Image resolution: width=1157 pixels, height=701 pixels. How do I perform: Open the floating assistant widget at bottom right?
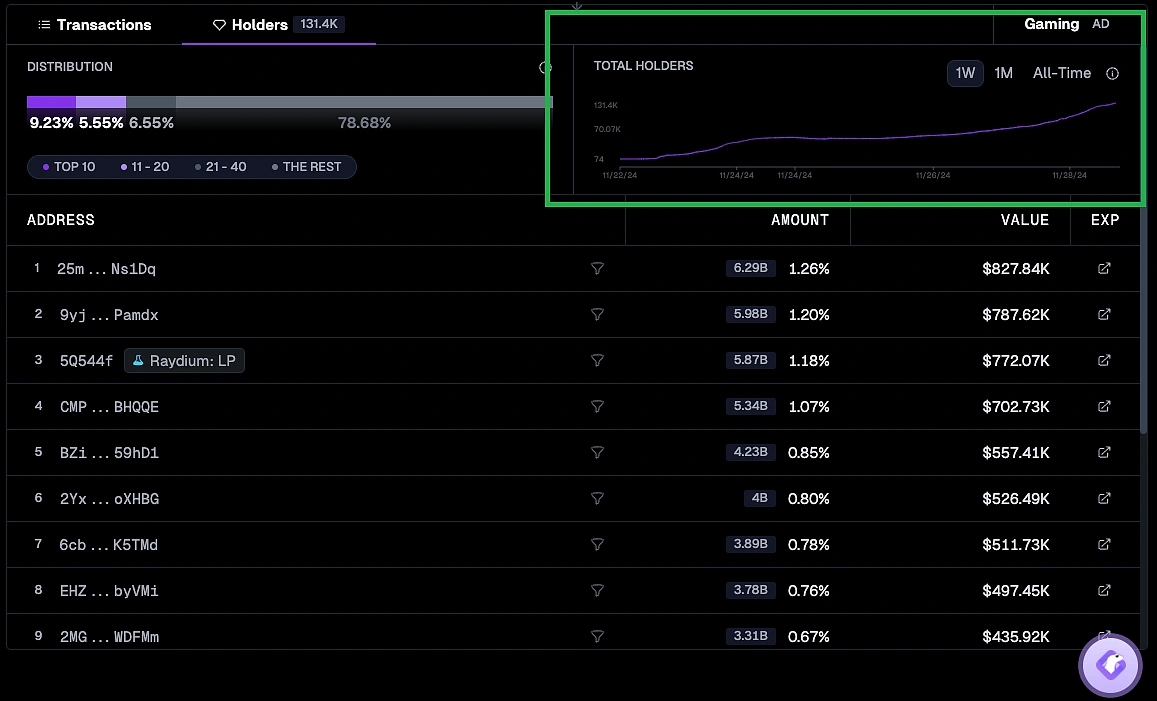(1110, 664)
